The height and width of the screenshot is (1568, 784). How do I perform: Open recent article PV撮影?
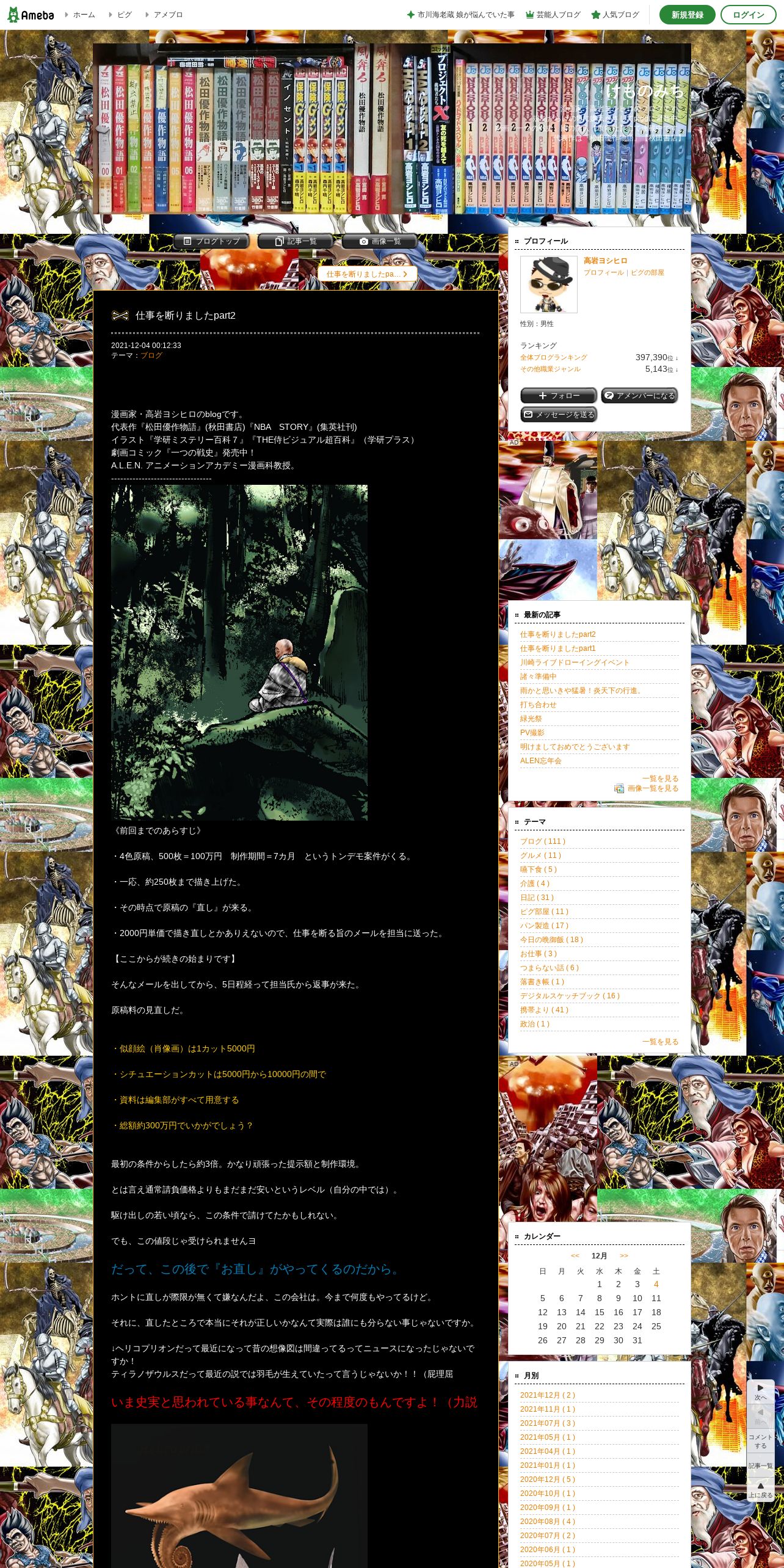[x=532, y=733]
